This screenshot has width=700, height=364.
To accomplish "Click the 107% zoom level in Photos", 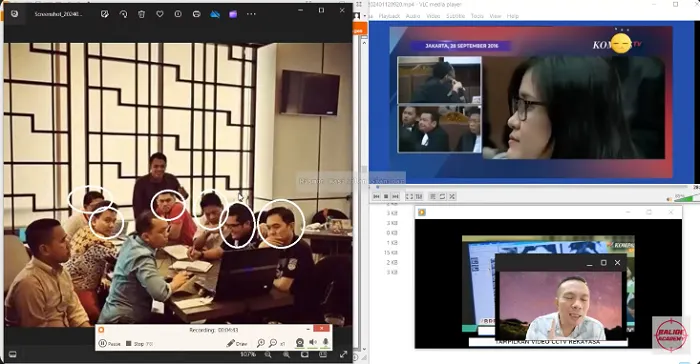I will pos(248,355).
